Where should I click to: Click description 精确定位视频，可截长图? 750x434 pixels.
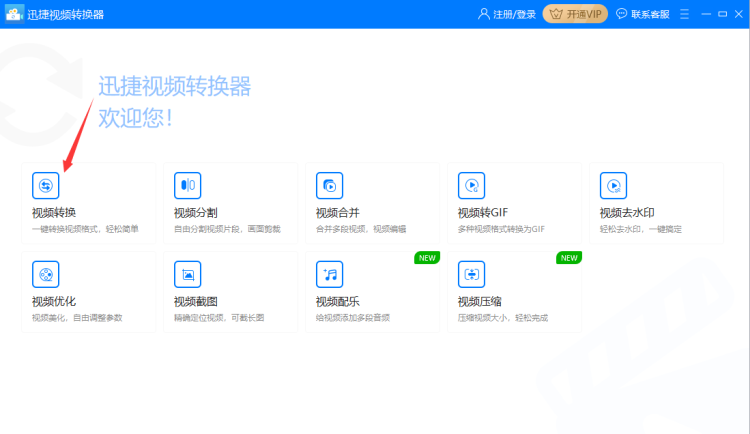[219, 318]
